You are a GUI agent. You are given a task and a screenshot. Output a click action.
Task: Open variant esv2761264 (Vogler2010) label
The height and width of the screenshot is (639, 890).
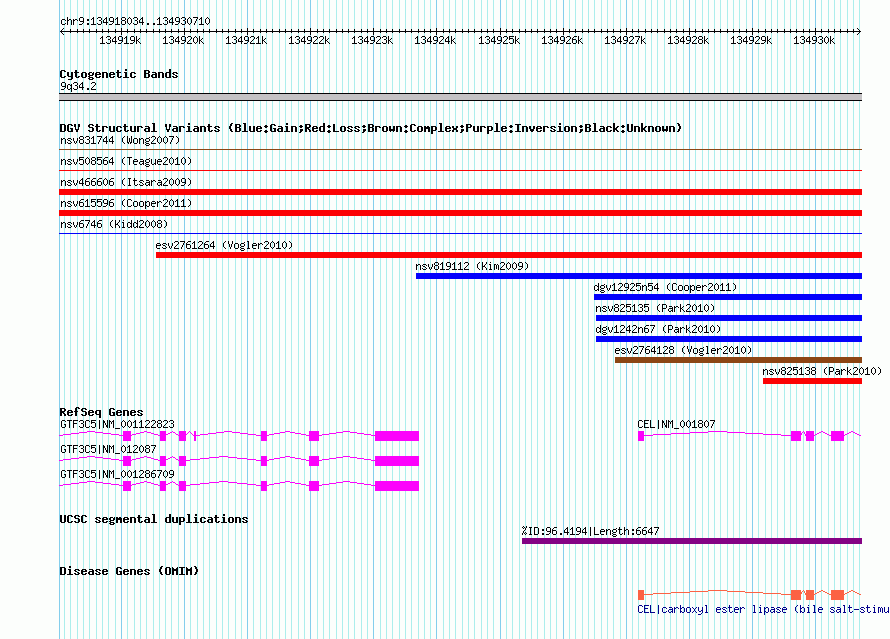[x=224, y=245]
